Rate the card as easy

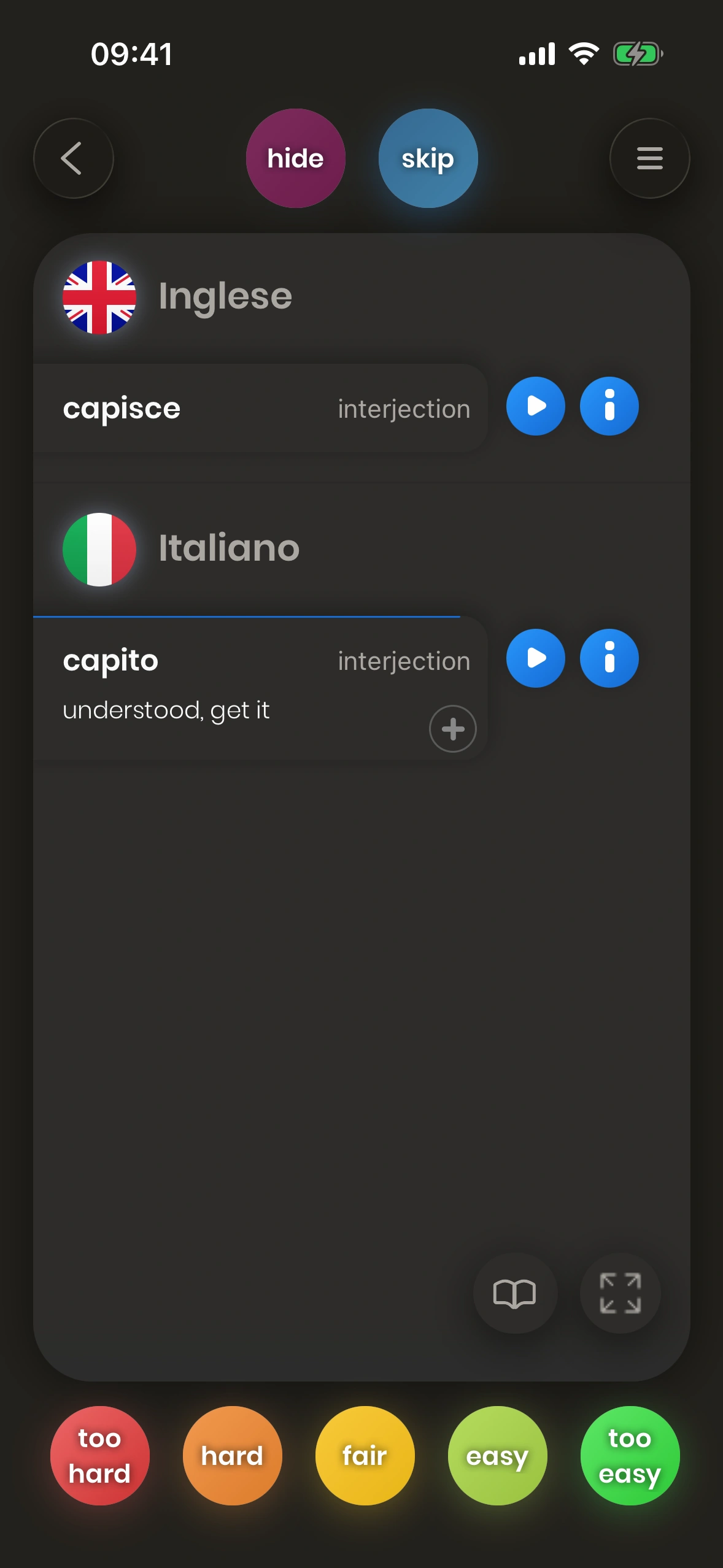point(497,1455)
